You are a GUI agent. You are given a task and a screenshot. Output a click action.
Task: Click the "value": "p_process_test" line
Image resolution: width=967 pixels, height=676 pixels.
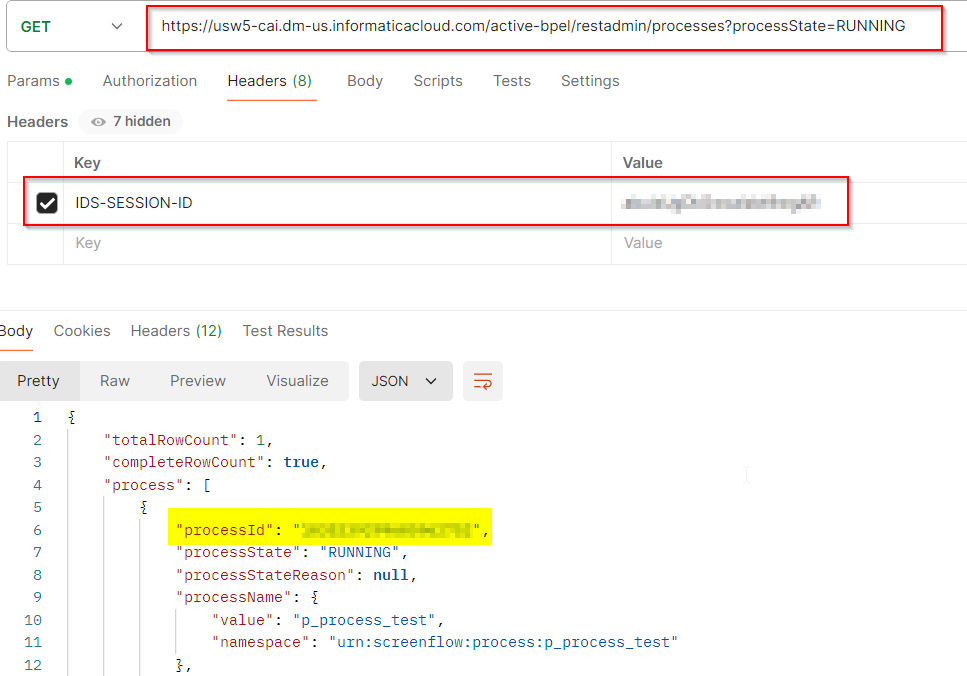(327, 620)
